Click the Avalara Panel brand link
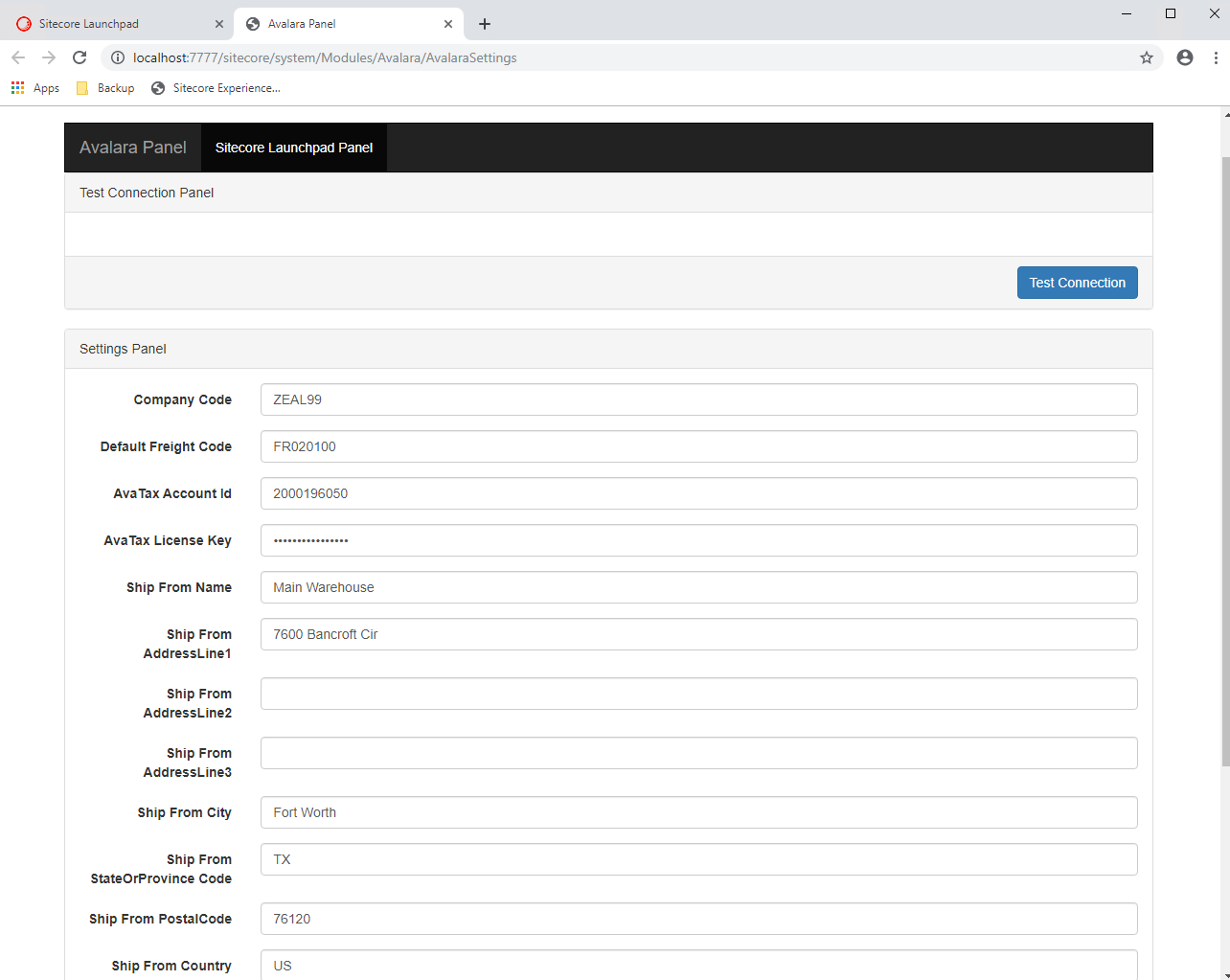This screenshot has width=1230, height=980. [133, 148]
